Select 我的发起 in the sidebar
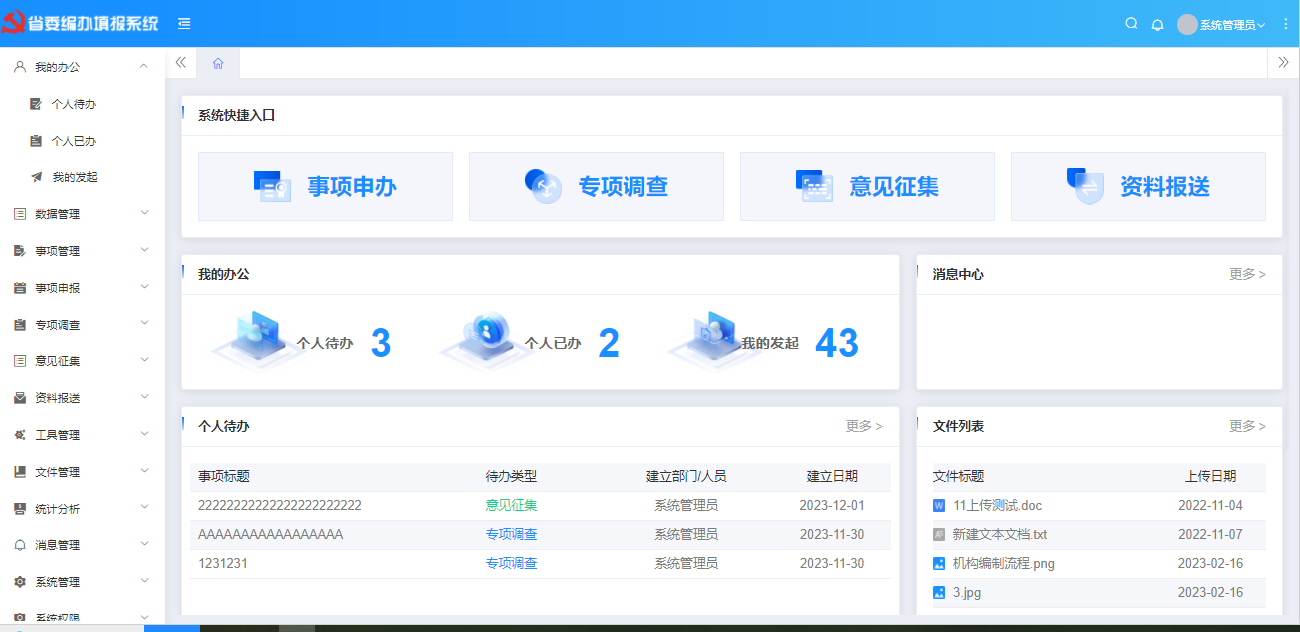Screen dimensions: 1300x632 coord(74,177)
